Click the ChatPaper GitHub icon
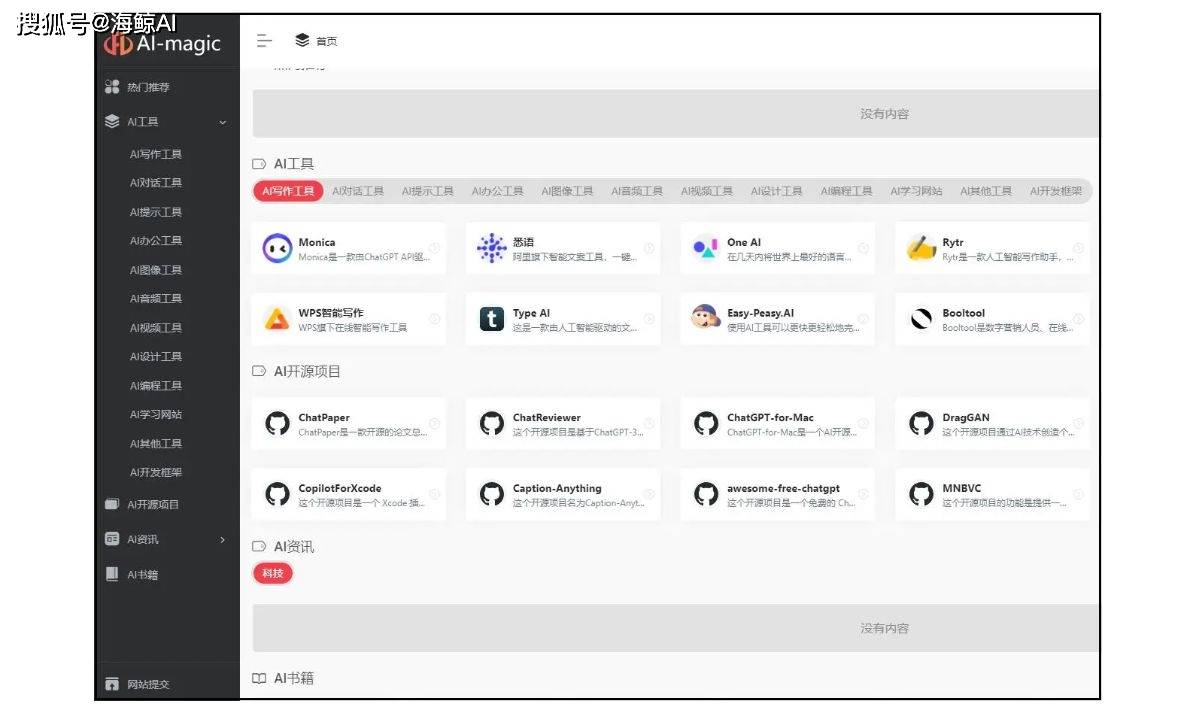Viewport: 1188px width, 711px height. point(277,424)
